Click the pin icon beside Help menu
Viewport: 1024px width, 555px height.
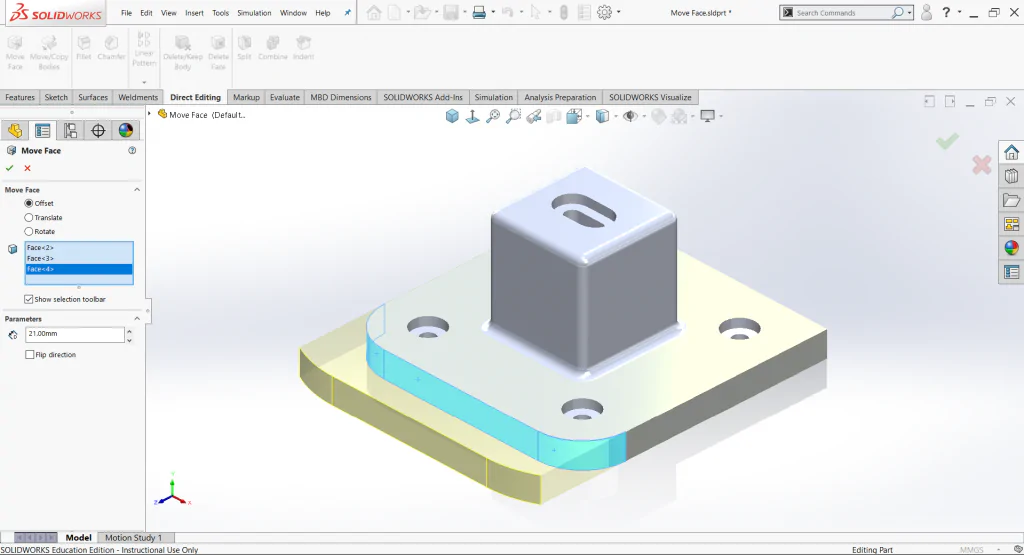[x=347, y=12]
